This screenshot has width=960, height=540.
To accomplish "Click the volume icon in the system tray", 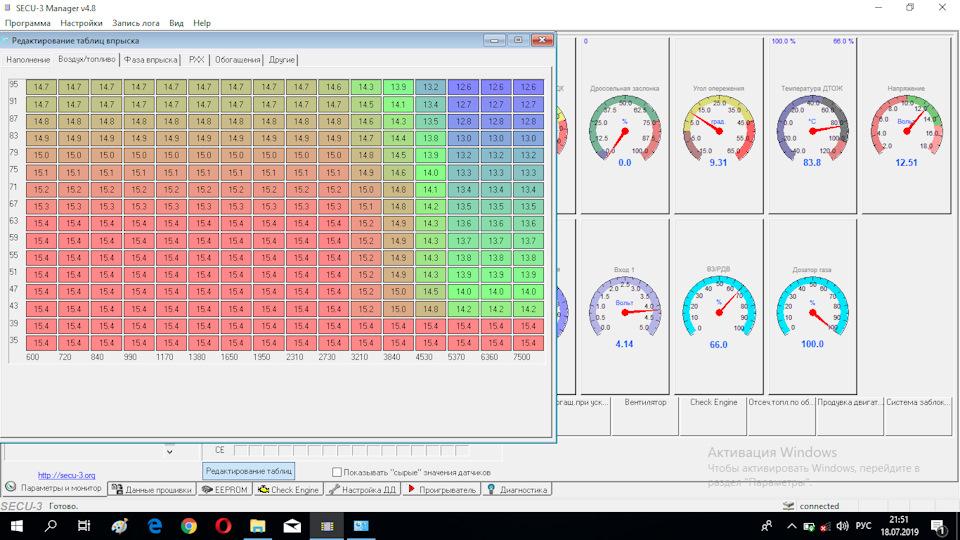I will [x=842, y=526].
